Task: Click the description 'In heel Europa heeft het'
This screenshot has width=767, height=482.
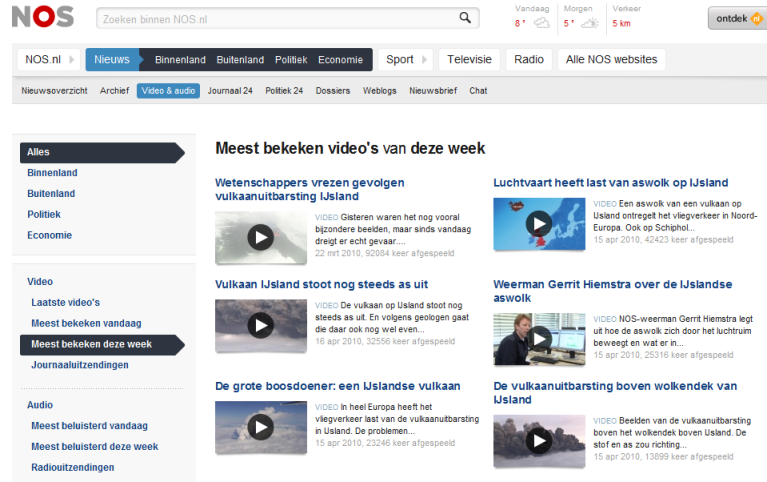Action: [397, 419]
